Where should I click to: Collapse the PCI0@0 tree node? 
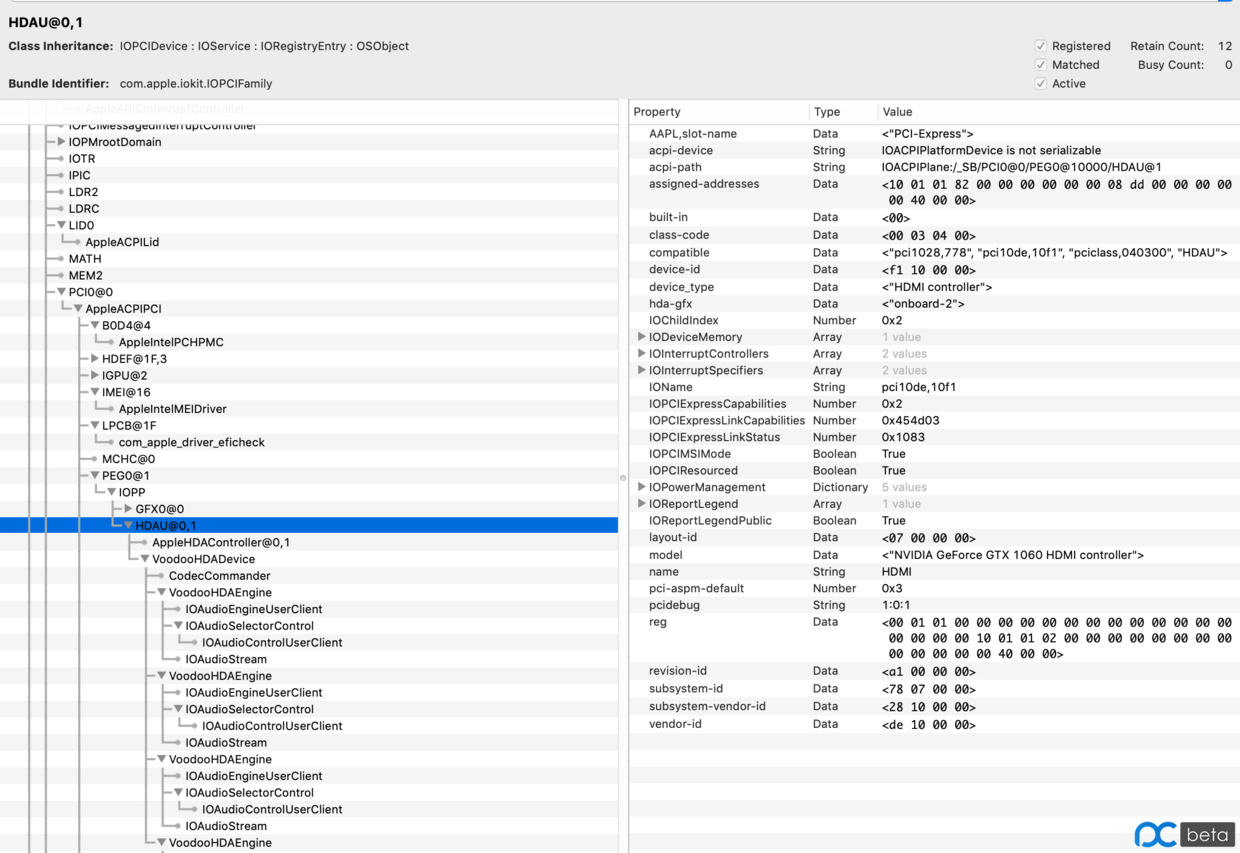[61, 292]
